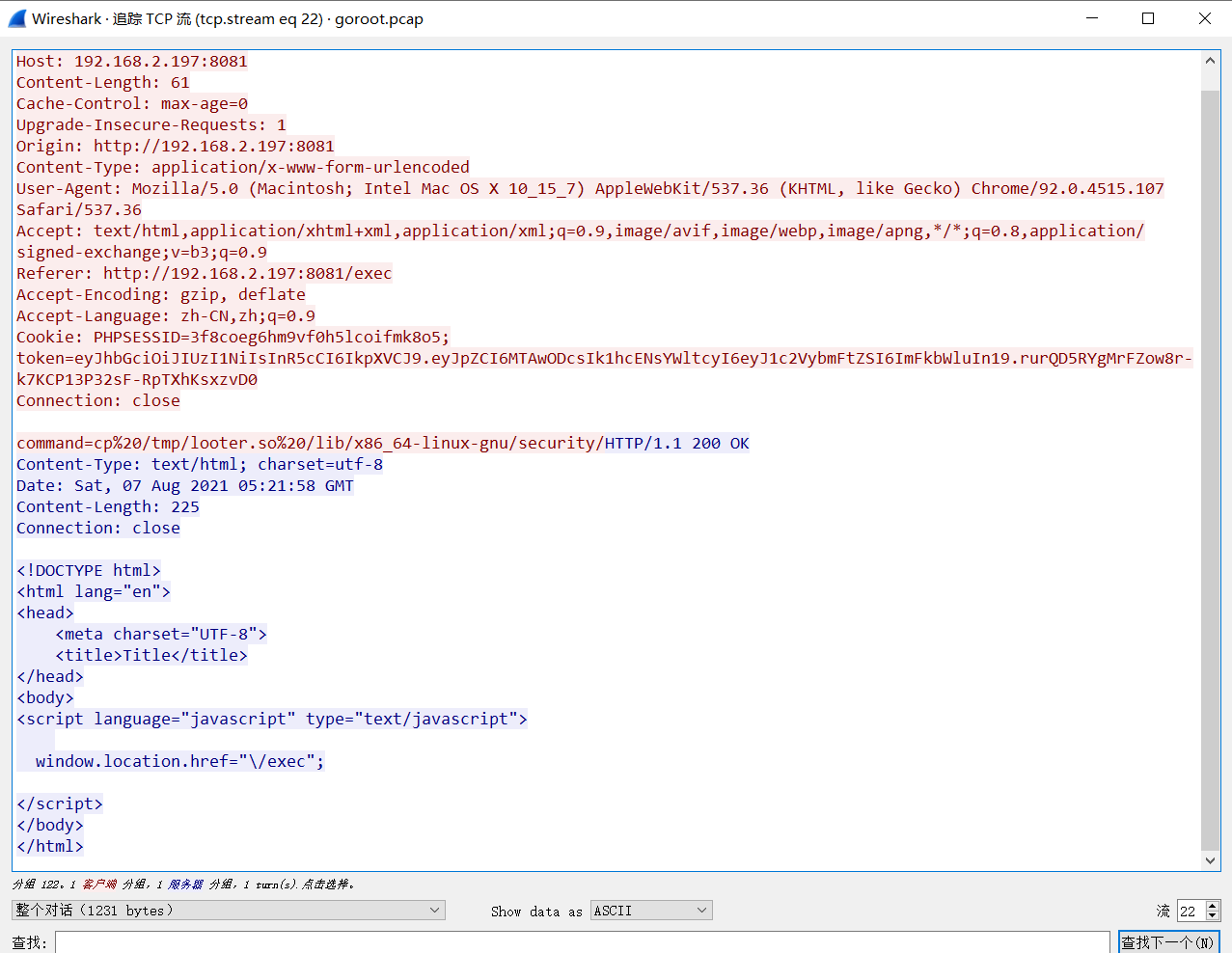Click the window.location.href line
The image size is (1232, 953).
[x=180, y=761]
